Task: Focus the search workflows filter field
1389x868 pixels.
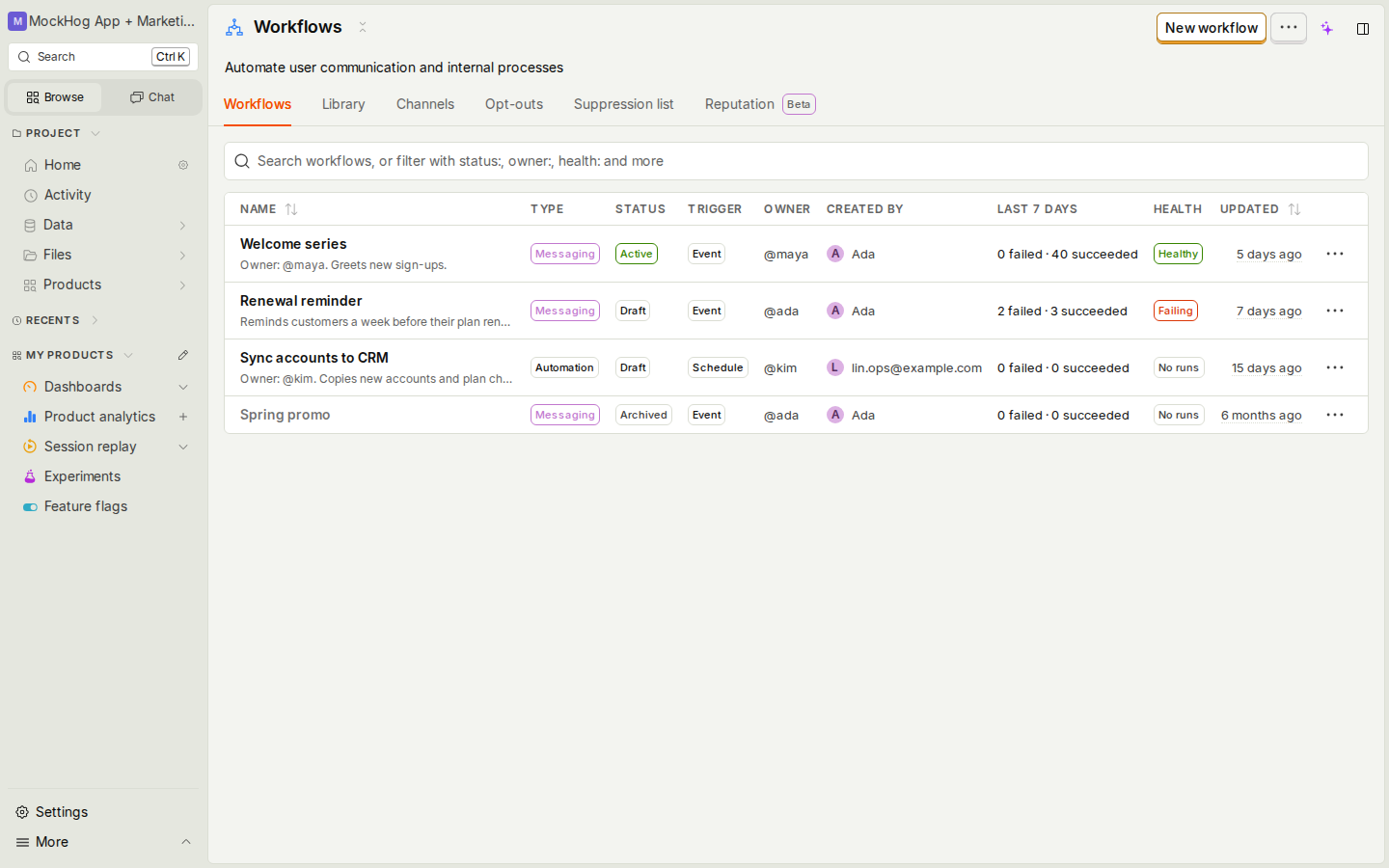Action: [796, 161]
